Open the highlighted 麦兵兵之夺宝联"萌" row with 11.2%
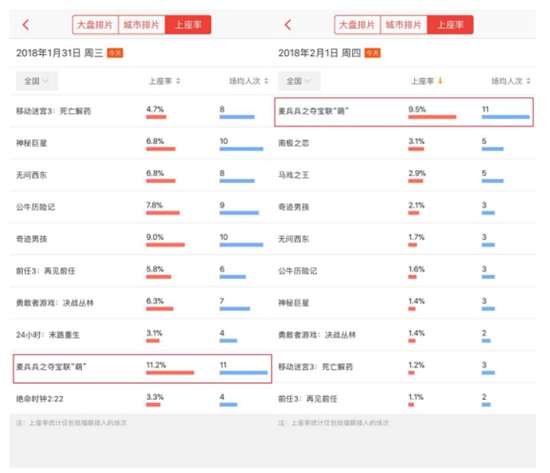Image resolution: width=550 pixels, height=473 pixels. [142, 368]
